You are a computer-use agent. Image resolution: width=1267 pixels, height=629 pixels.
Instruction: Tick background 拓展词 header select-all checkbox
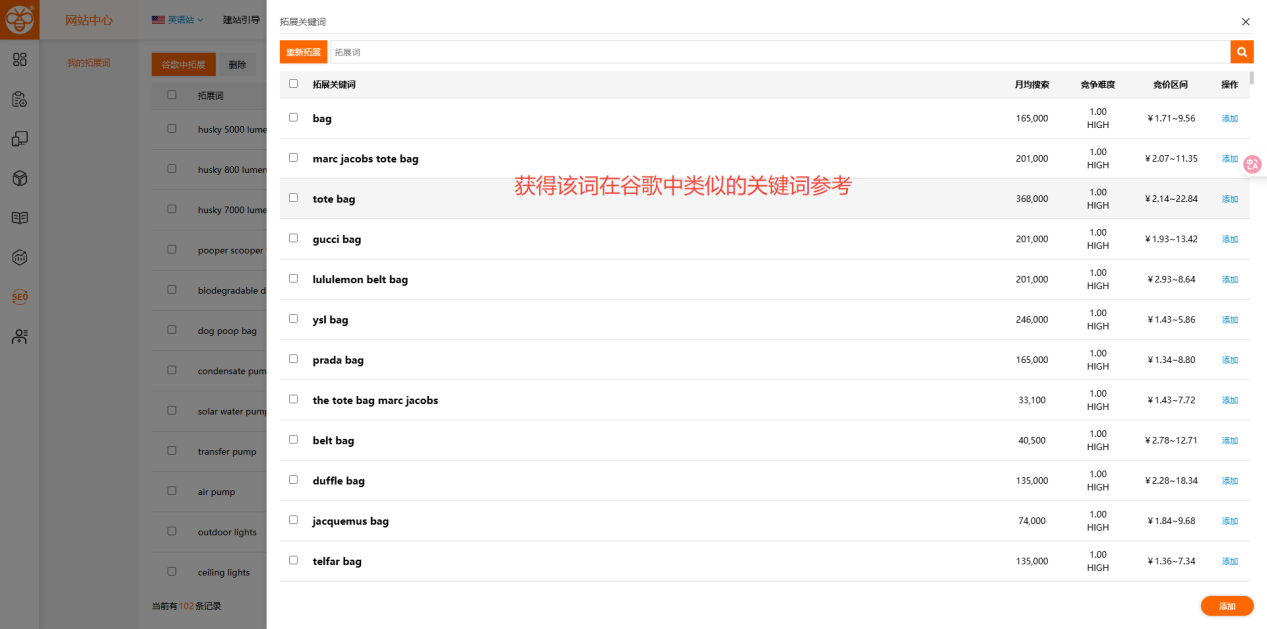click(x=172, y=95)
